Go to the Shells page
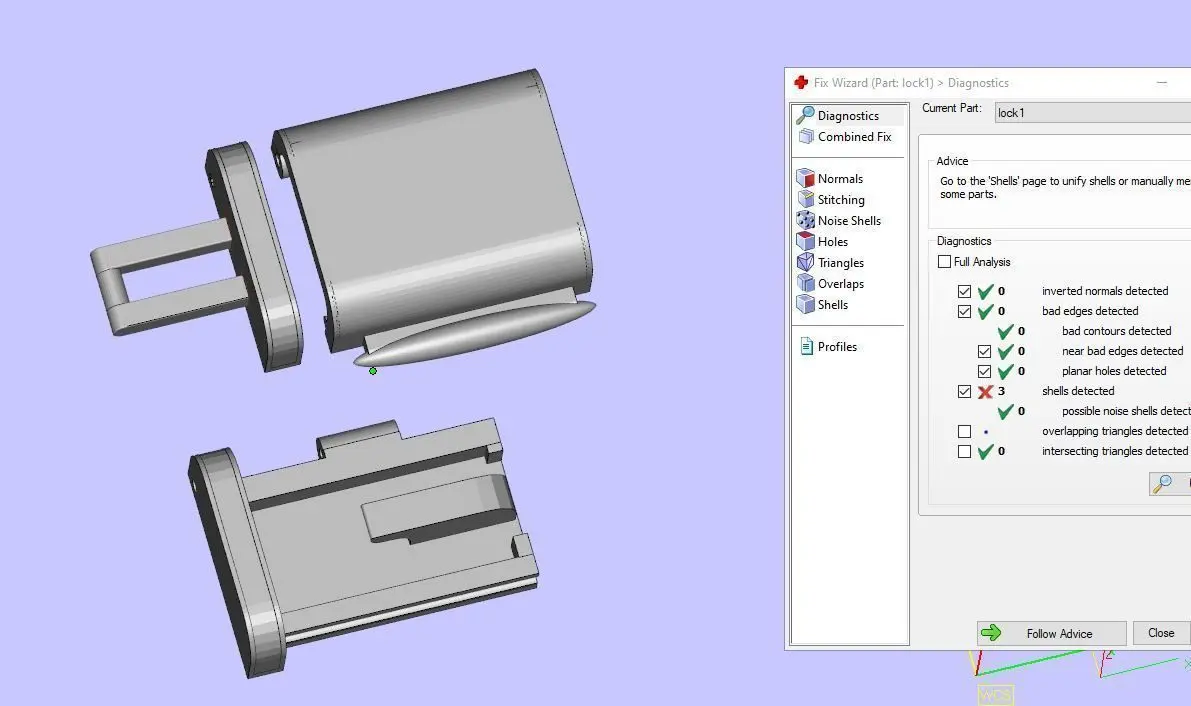1191x706 pixels. point(832,305)
